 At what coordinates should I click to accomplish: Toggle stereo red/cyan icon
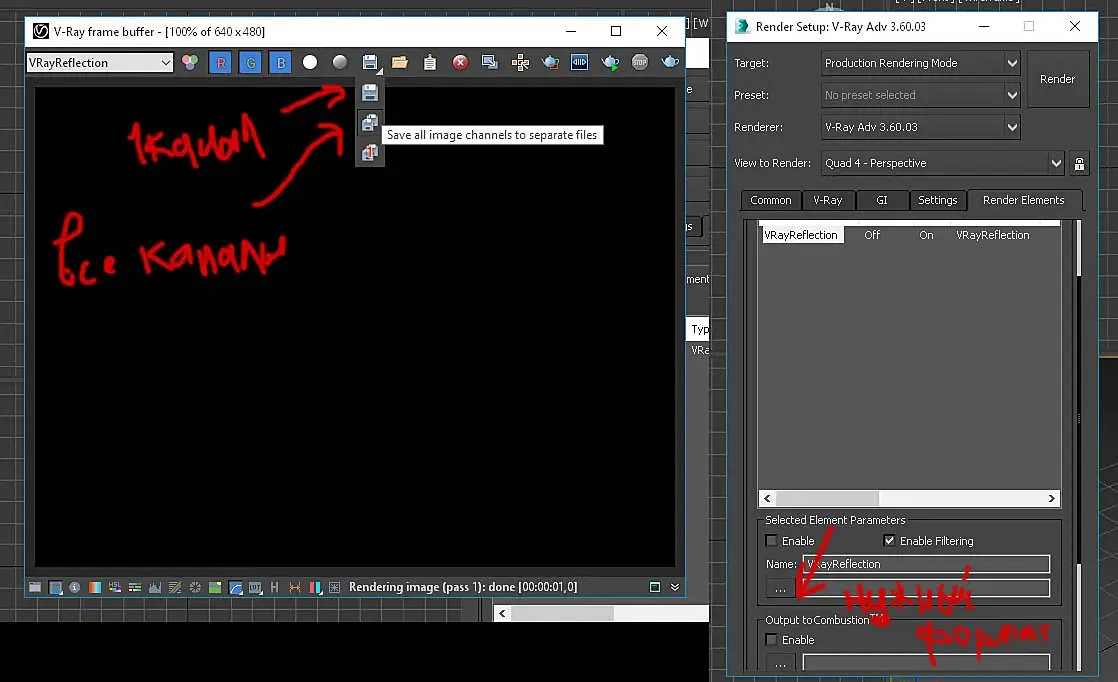click(314, 587)
